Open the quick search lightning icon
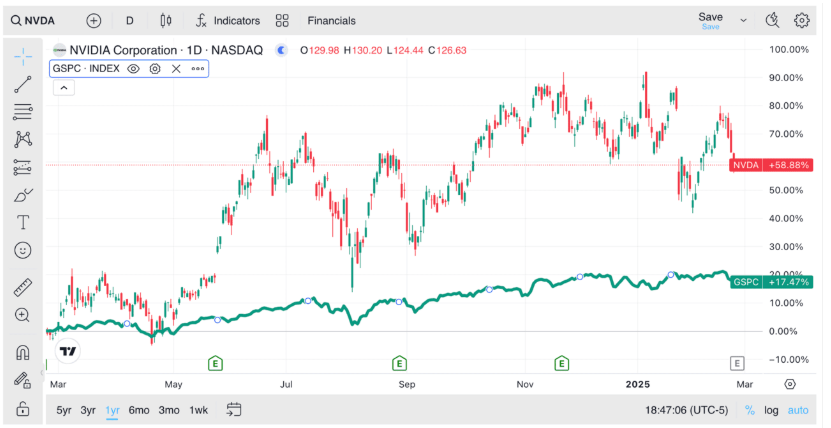 (x=773, y=21)
